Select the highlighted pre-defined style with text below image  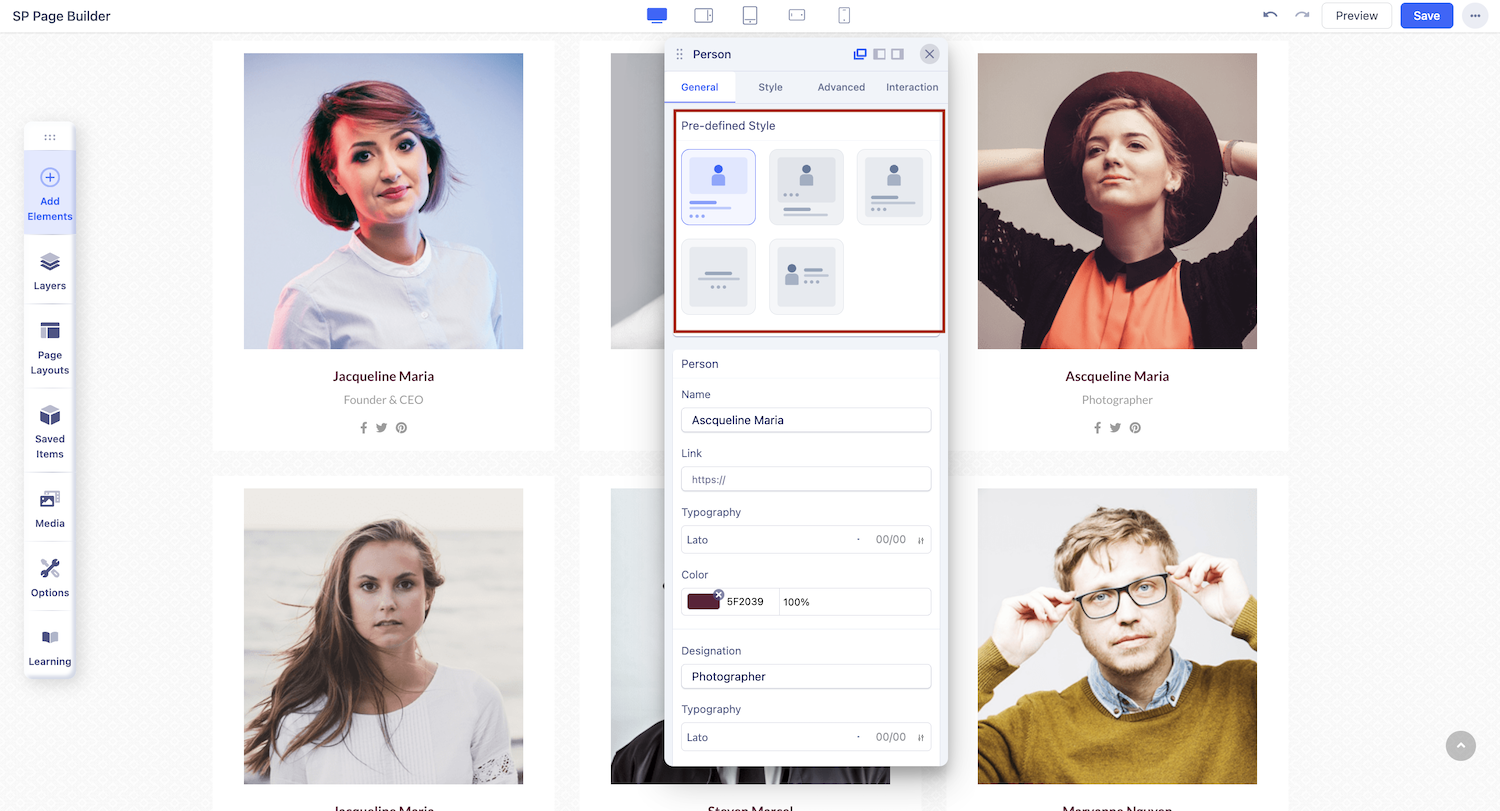[x=718, y=187]
